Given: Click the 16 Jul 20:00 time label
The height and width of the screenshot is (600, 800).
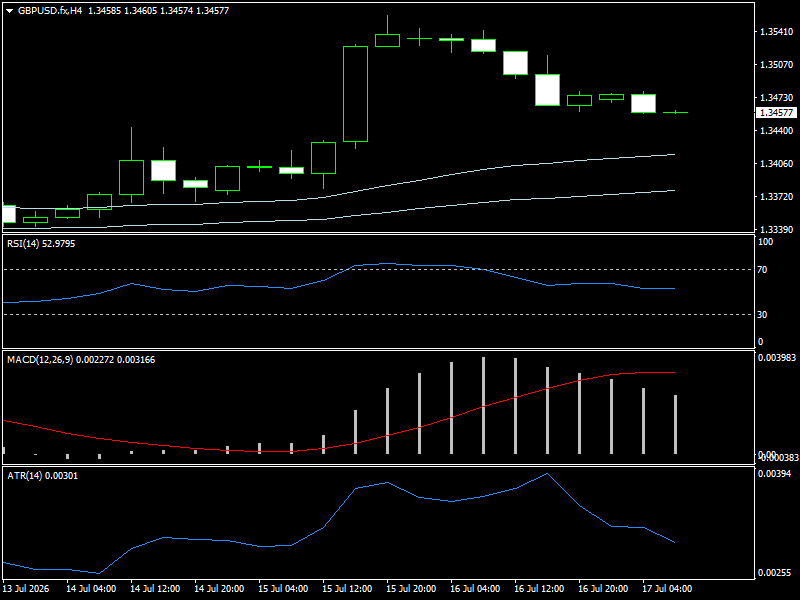Looking at the screenshot, I should [x=603, y=588].
